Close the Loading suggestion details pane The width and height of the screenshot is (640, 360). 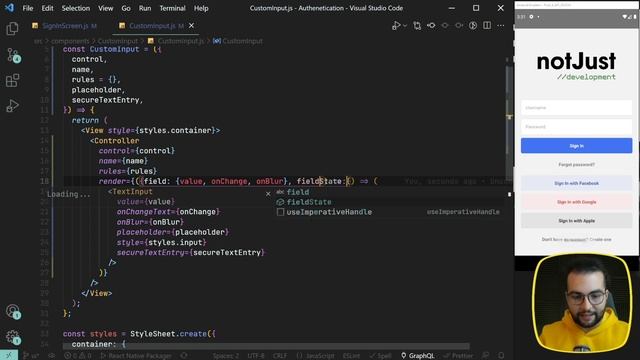[268, 194]
